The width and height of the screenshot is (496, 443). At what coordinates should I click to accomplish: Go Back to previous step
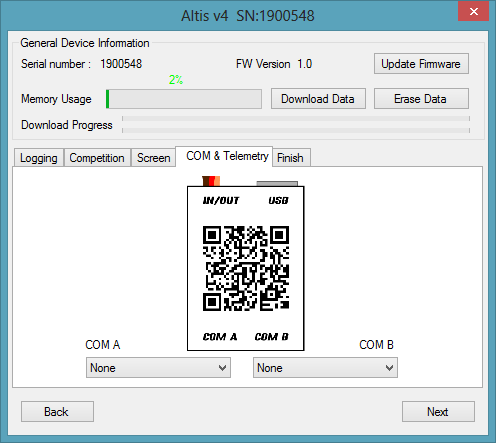57,412
